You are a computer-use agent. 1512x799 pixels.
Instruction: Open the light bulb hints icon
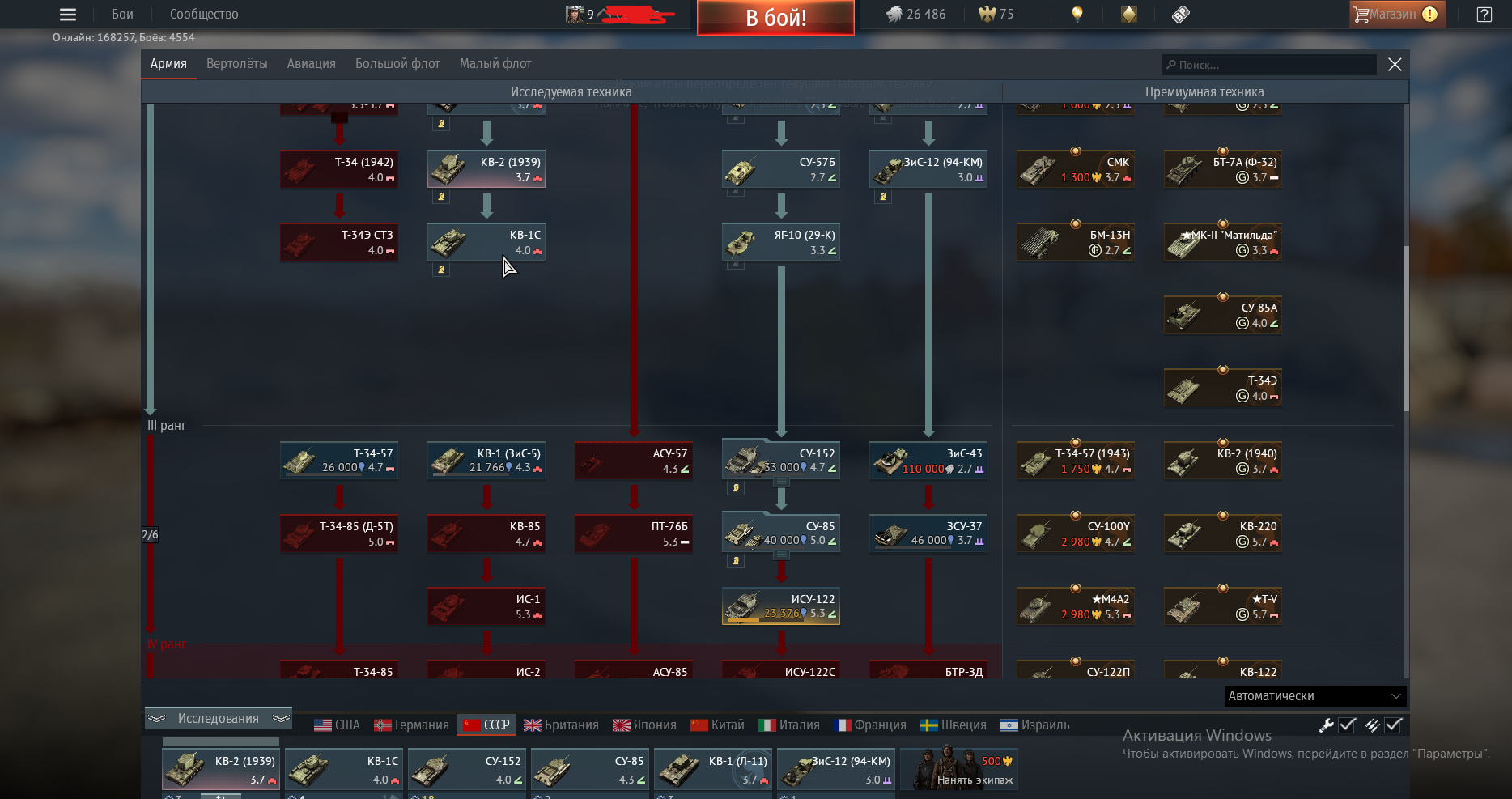tap(1077, 14)
